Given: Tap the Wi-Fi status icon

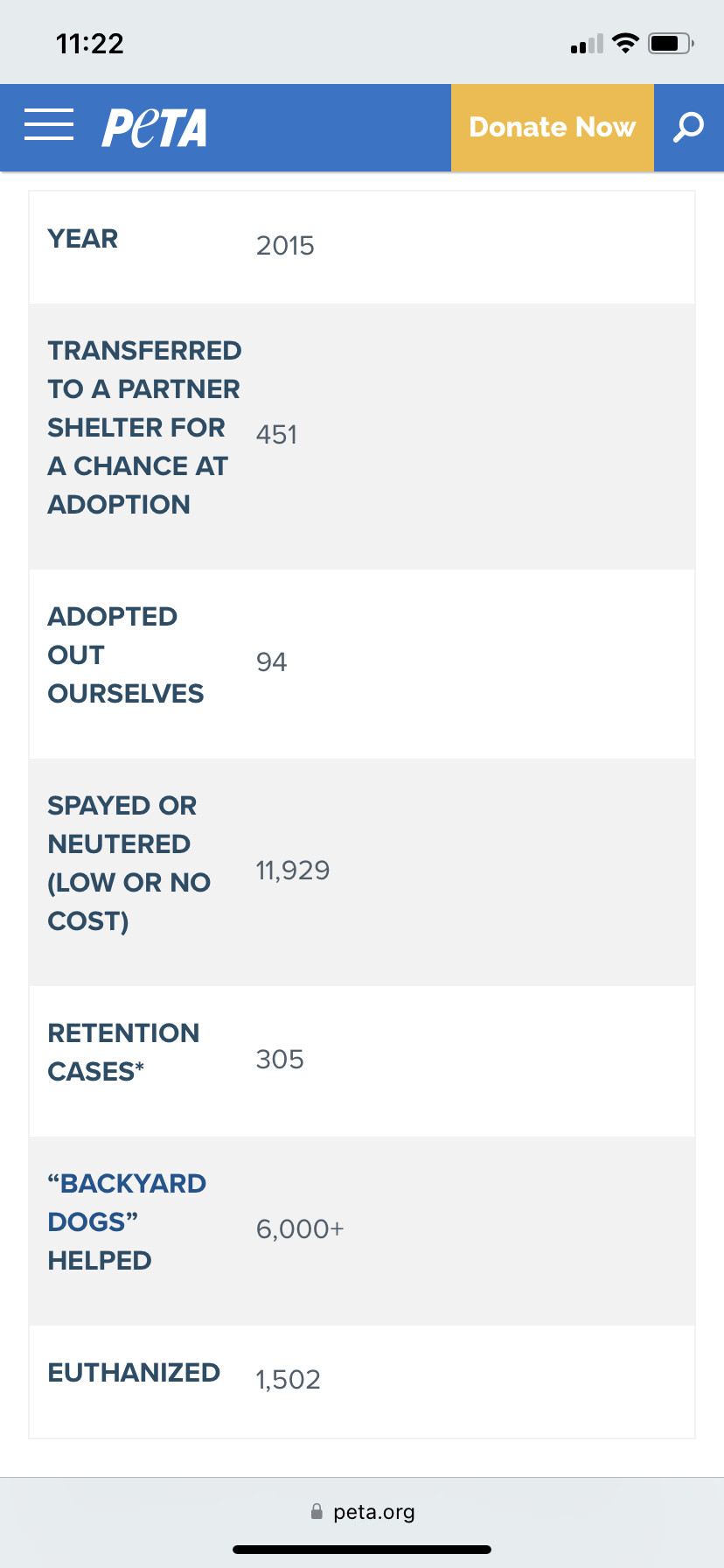Looking at the screenshot, I should (x=625, y=43).
